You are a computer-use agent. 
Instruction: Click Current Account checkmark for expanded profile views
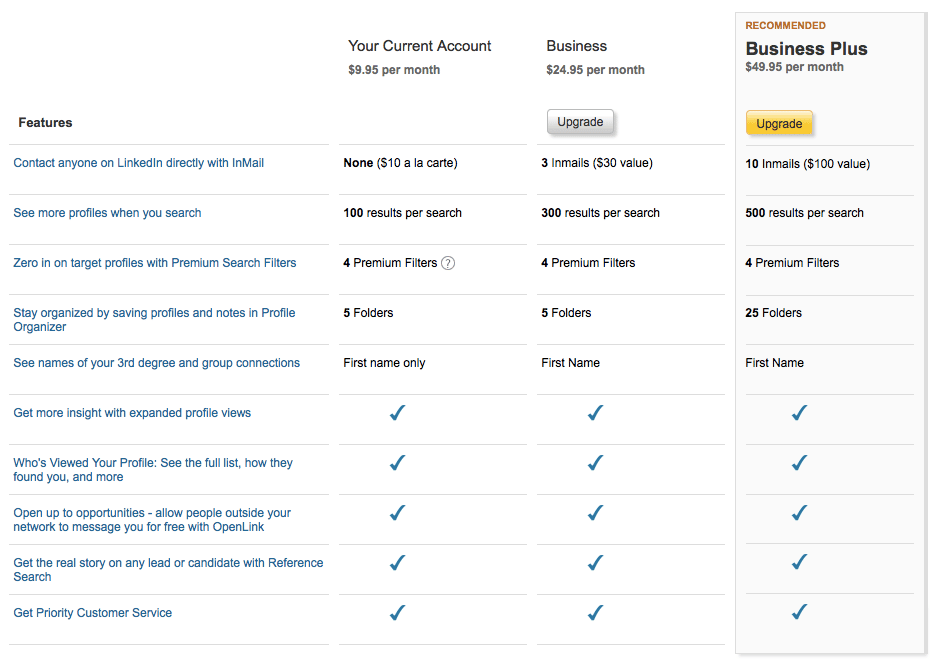[397, 412]
